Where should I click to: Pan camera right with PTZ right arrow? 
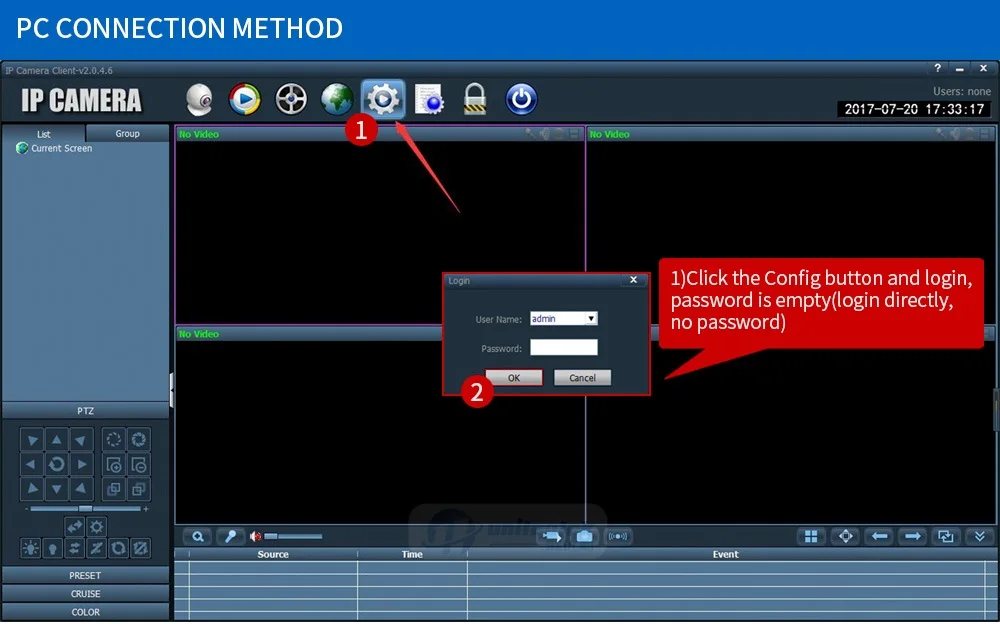click(x=82, y=464)
